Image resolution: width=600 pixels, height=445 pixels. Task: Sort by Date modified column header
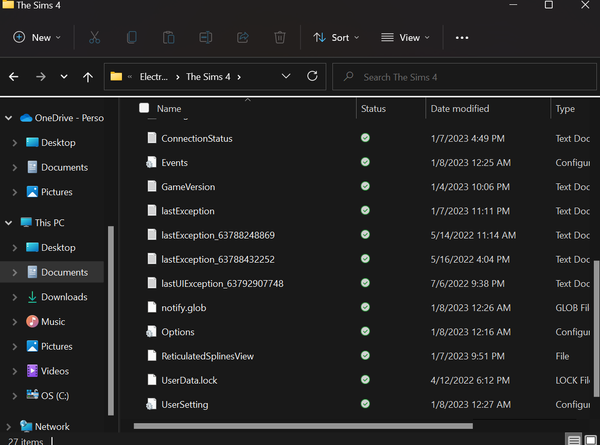(460, 109)
